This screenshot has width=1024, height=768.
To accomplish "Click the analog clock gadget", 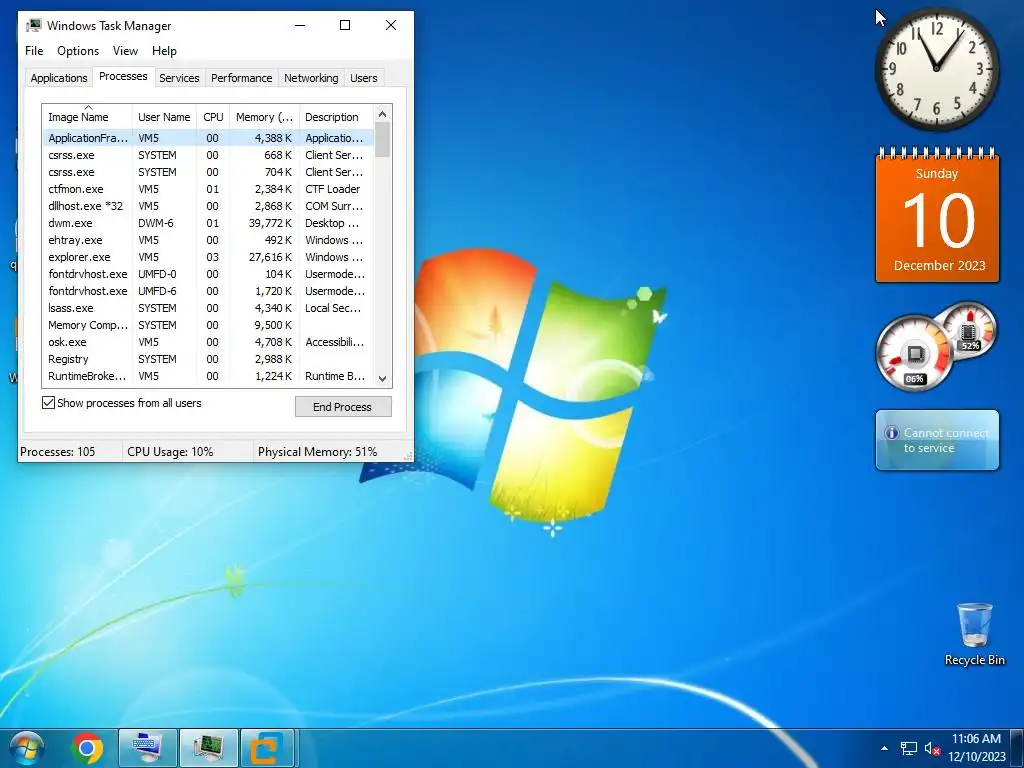I will [x=936, y=69].
